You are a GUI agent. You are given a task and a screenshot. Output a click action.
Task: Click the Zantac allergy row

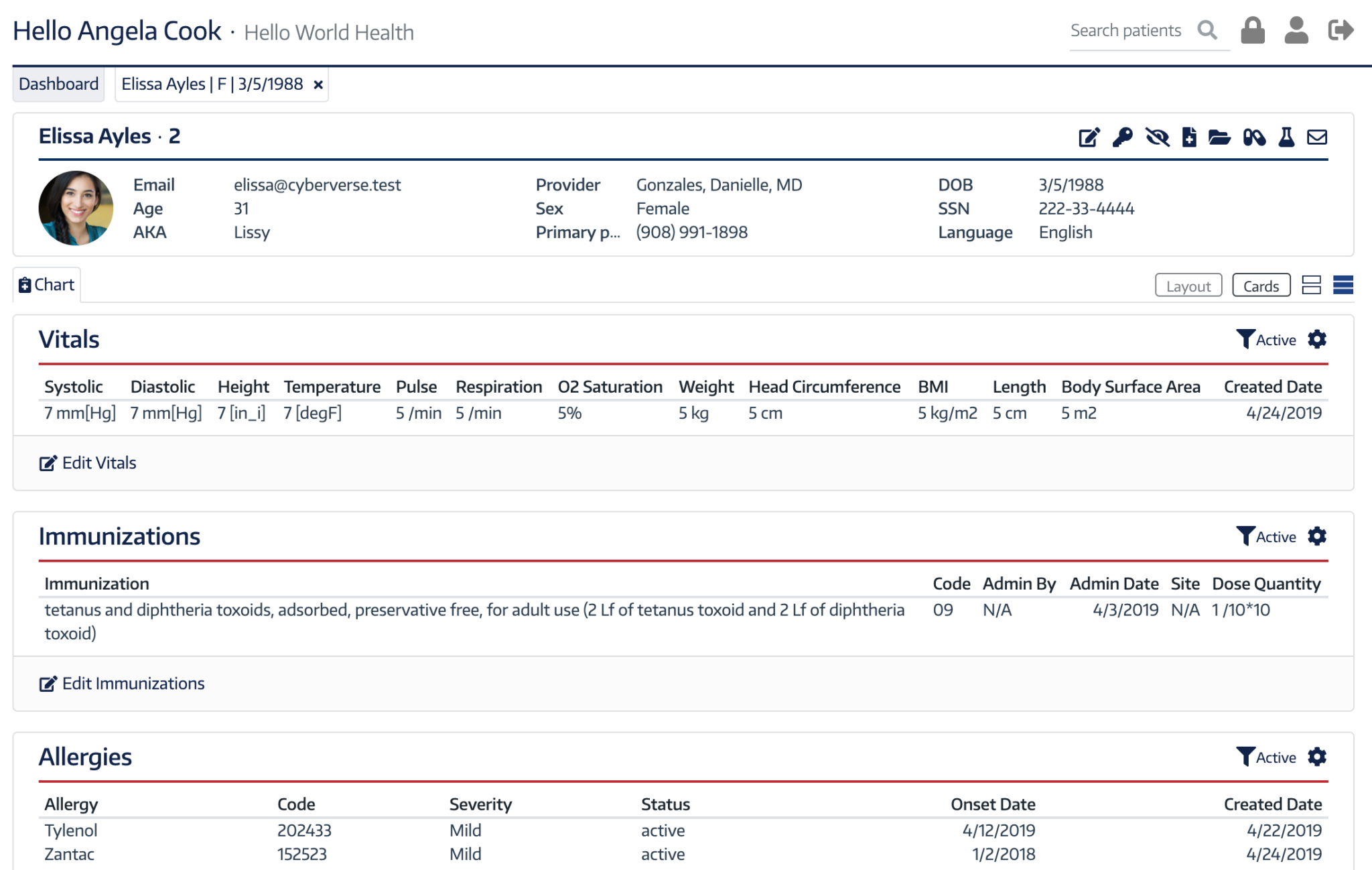683,855
